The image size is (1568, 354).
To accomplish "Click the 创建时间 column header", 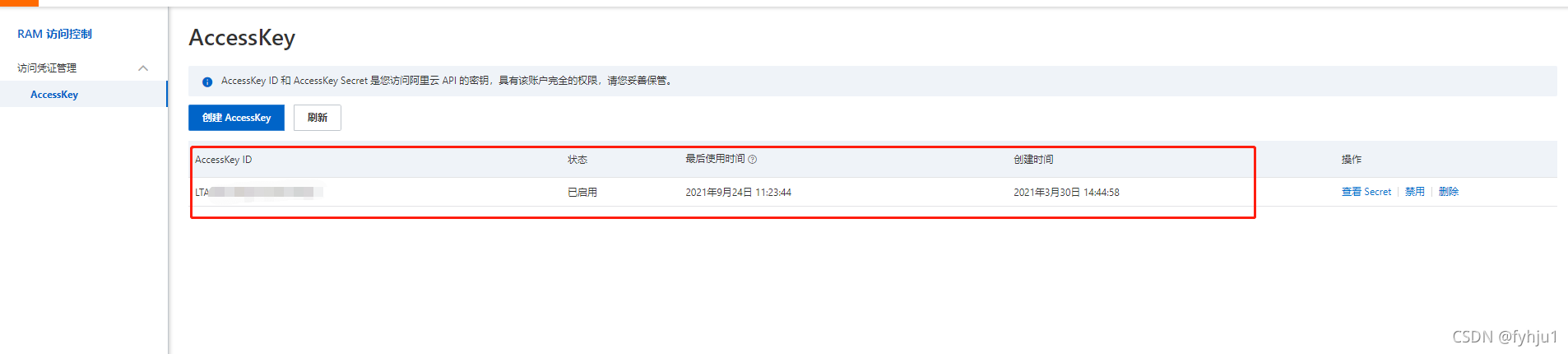I will 1033,160.
